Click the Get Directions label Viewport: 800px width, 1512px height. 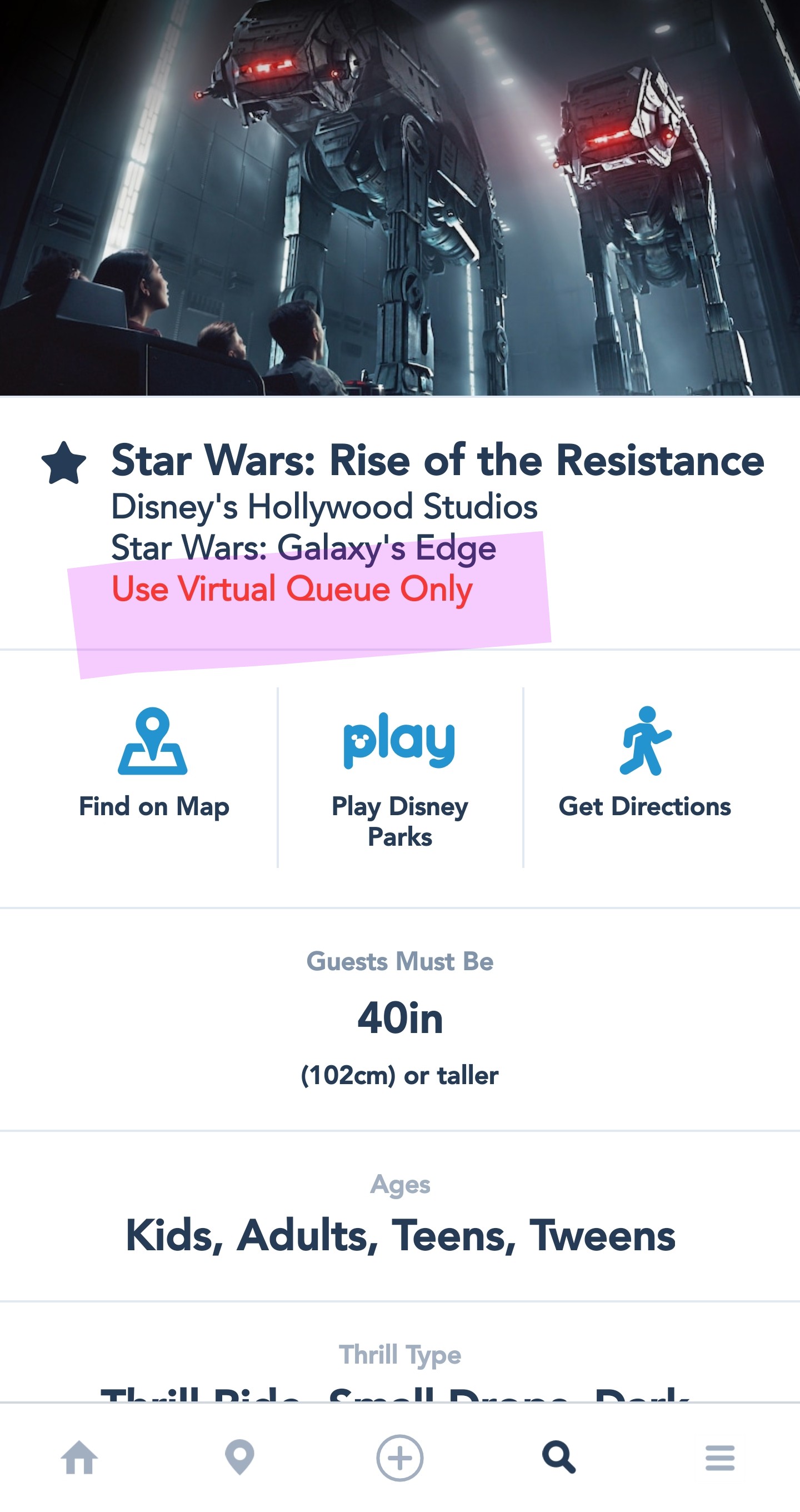point(644,806)
